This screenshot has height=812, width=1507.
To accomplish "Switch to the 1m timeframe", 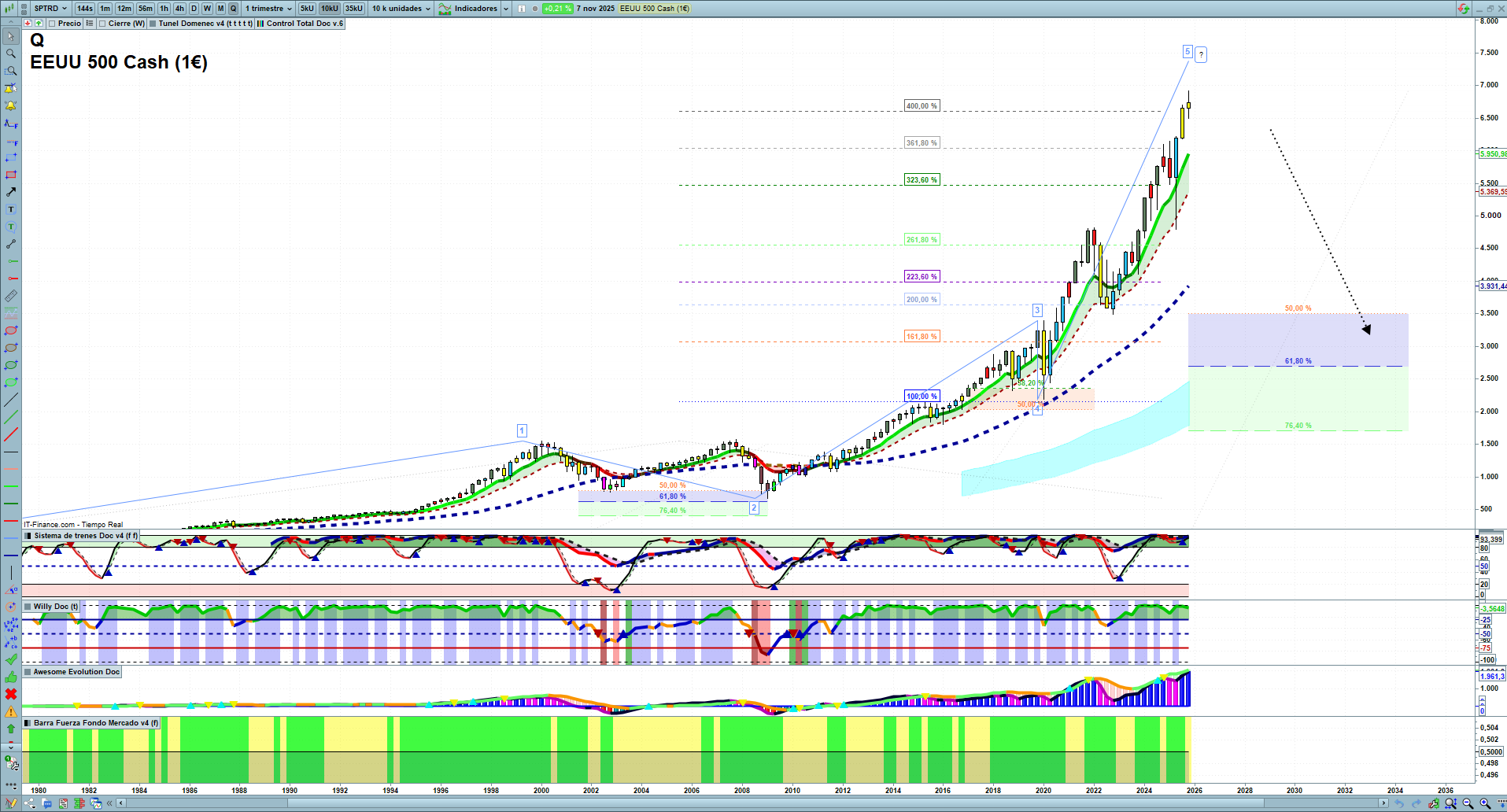I will point(105,9).
